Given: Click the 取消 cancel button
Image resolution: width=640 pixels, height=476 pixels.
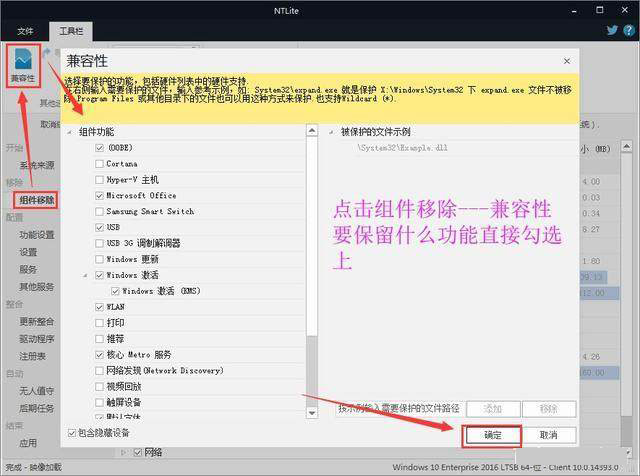Looking at the screenshot, I should click(549, 435).
